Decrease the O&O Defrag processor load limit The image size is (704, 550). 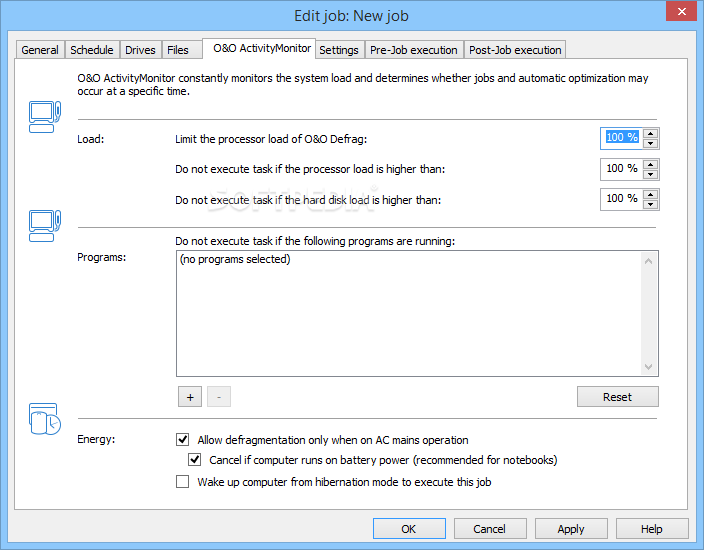point(651,144)
